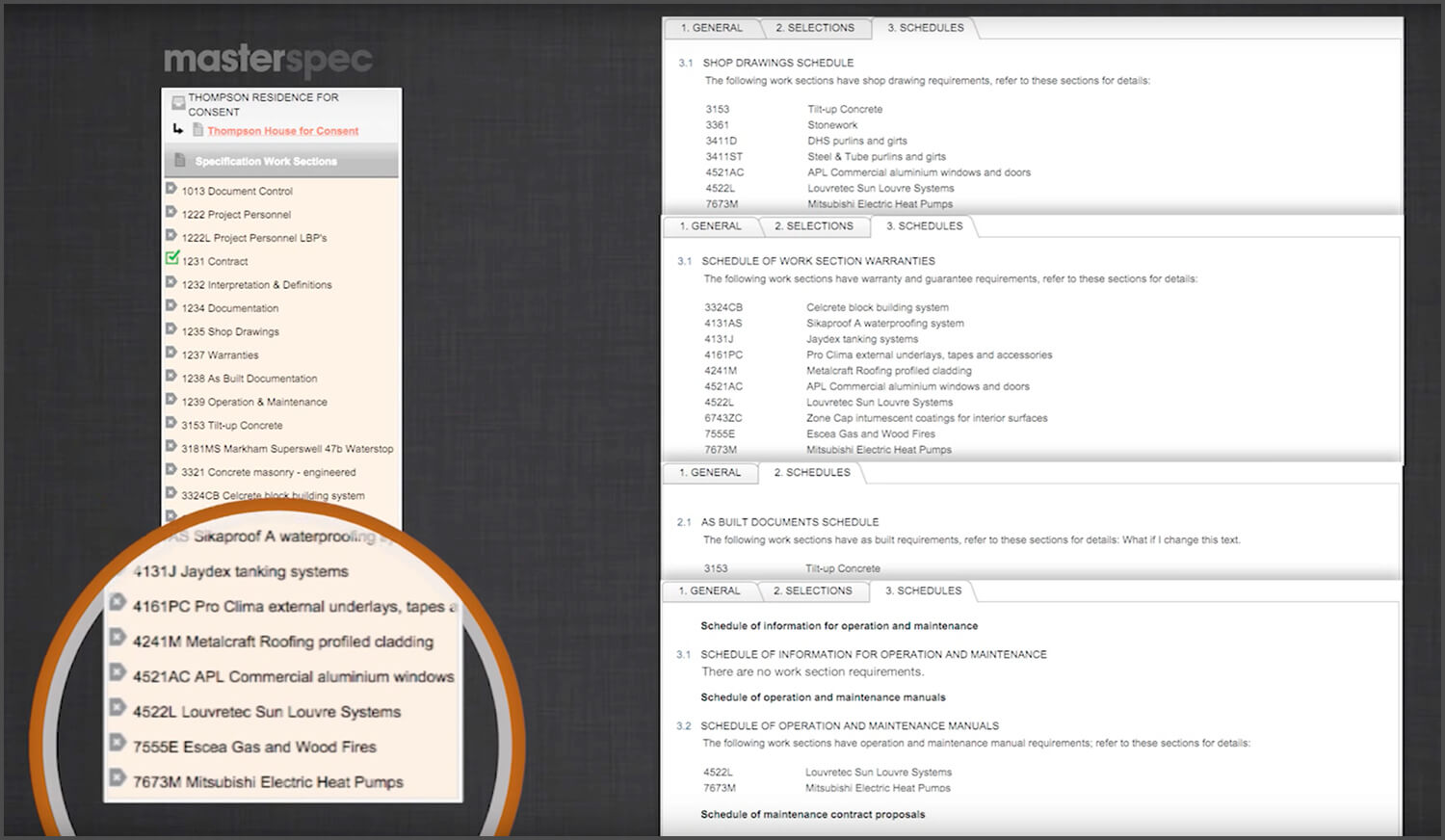
Task: Click the section icon beside 1013 Document Control
Action: [x=171, y=191]
